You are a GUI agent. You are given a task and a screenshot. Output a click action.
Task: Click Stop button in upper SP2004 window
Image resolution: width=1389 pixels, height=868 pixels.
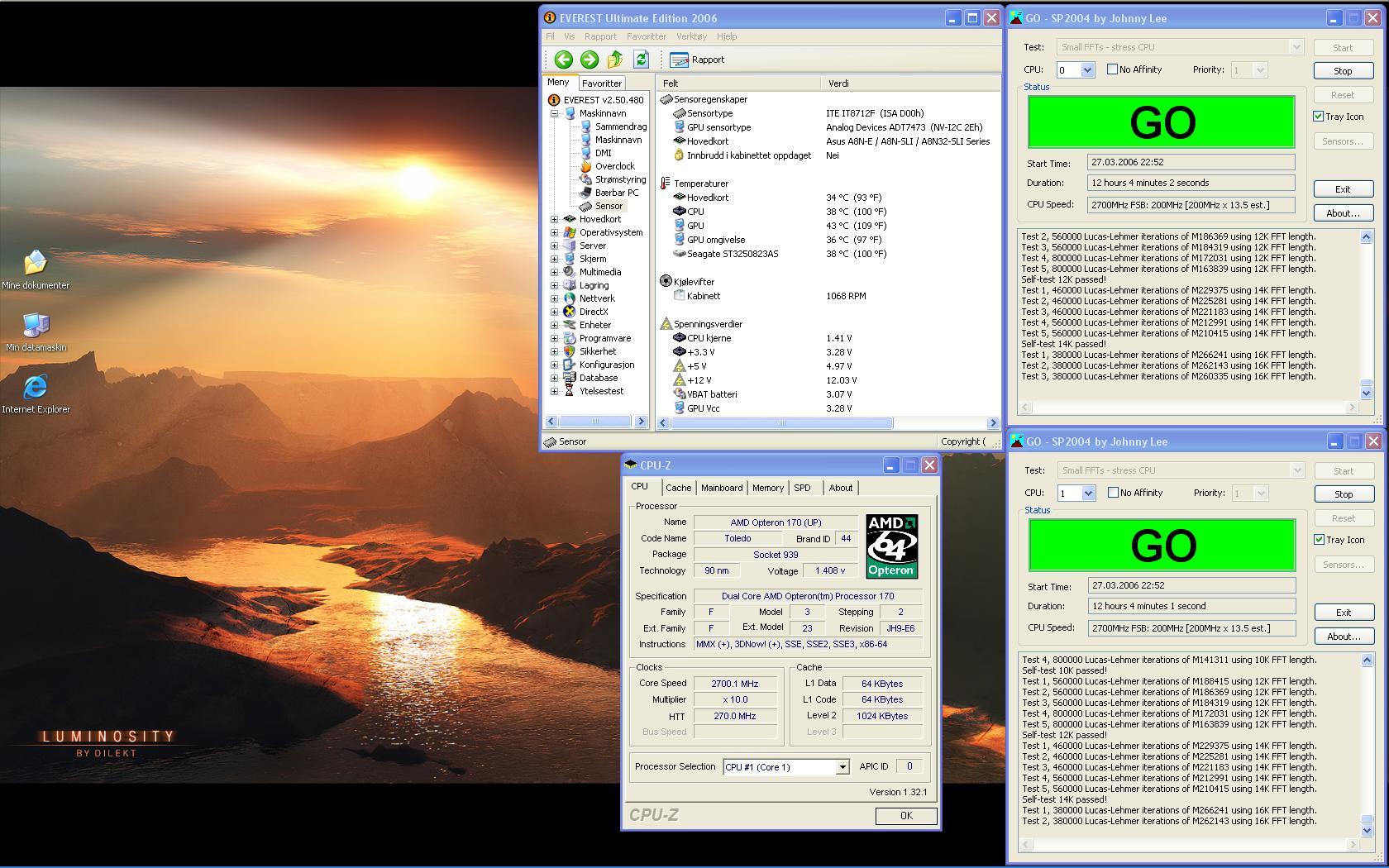1343,71
